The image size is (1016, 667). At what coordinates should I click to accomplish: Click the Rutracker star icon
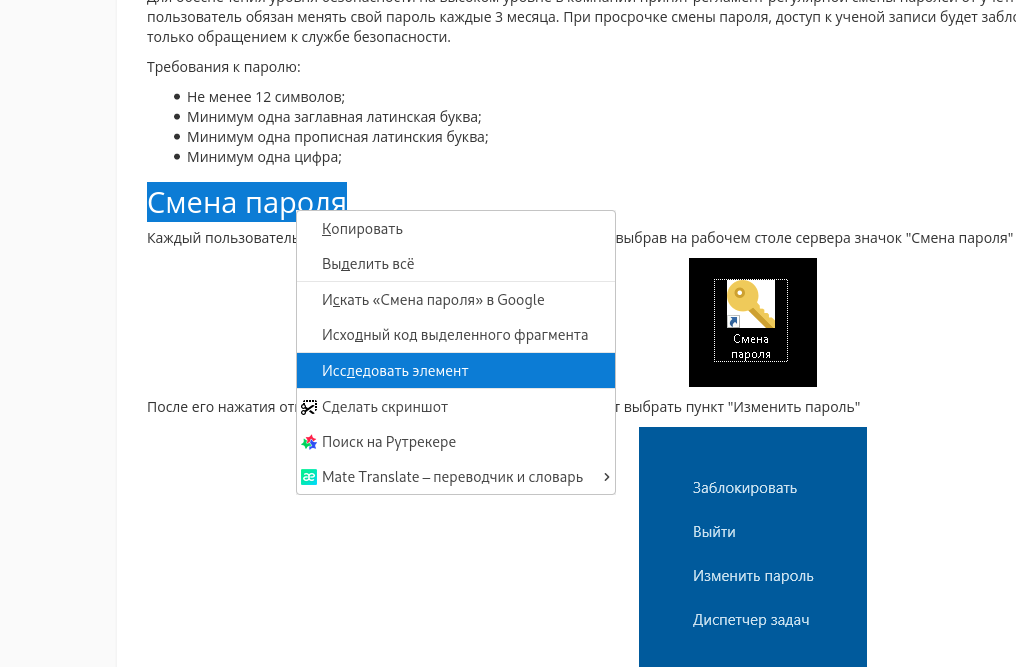[309, 442]
